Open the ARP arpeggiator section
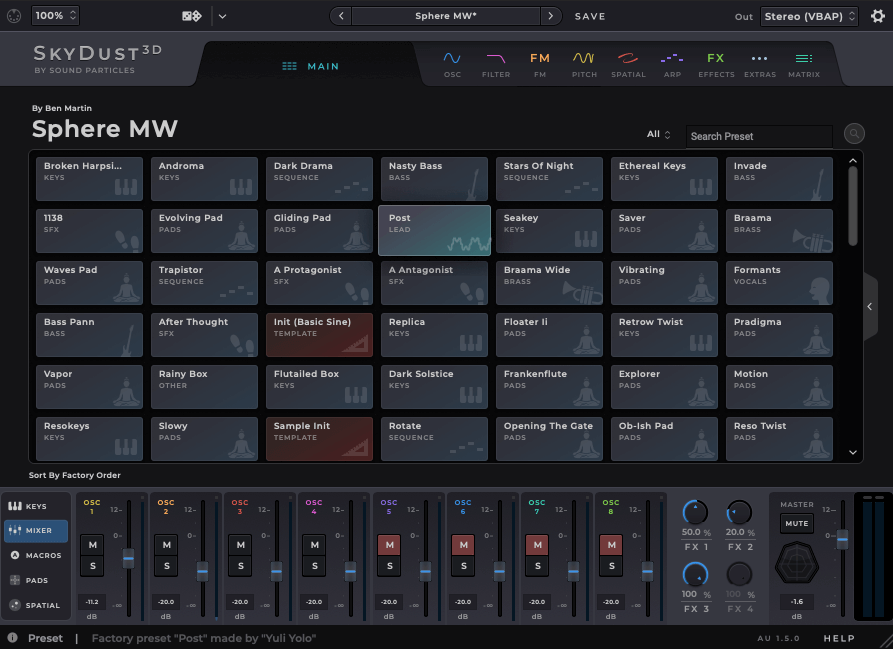This screenshot has height=649, width=893. [x=672, y=64]
